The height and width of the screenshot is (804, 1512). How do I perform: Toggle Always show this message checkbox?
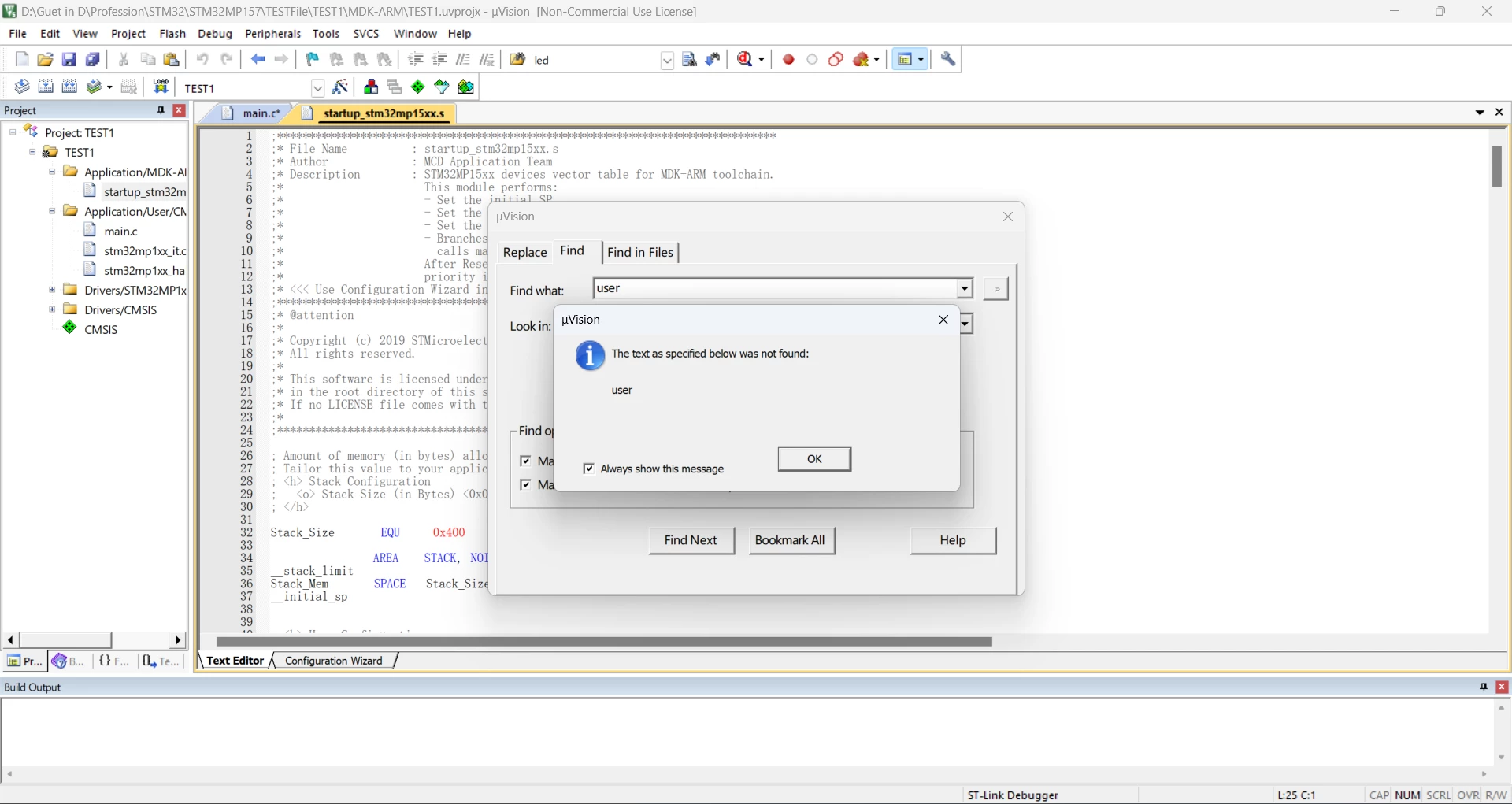click(x=589, y=469)
